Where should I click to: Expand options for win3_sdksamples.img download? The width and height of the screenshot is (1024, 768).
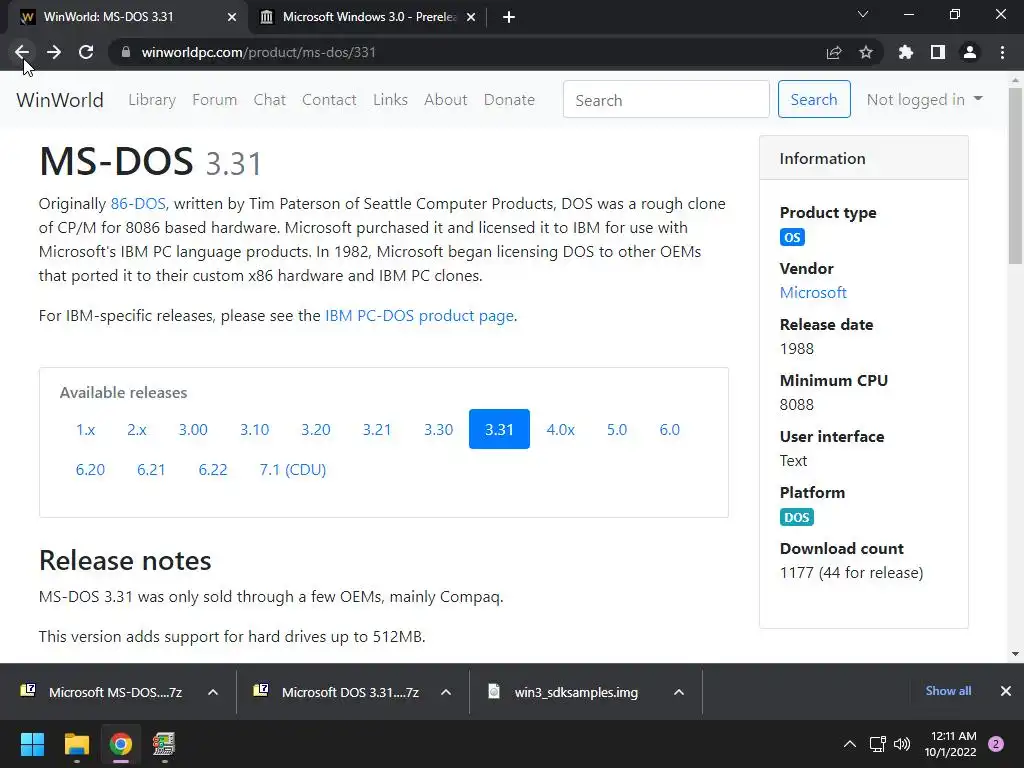(x=679, y=692)
